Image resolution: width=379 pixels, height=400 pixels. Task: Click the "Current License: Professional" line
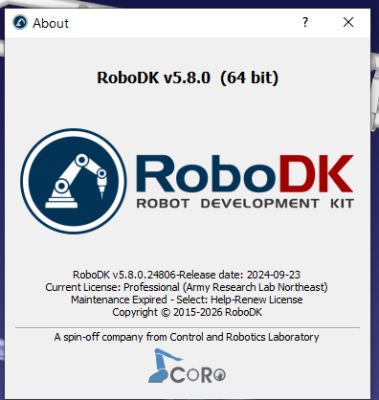pos(187,287)
